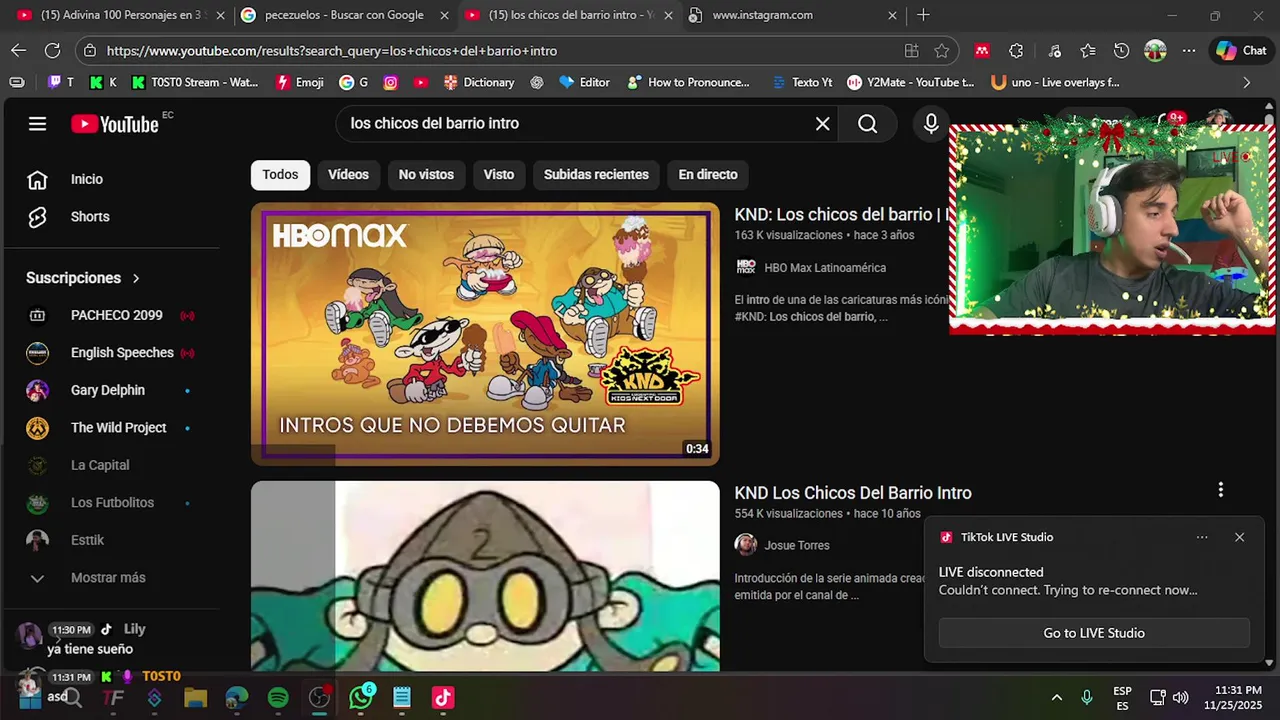Open the Extensions puzzle icon
The width and height of the screenshot is (1280, 720).
point(1016,51)
